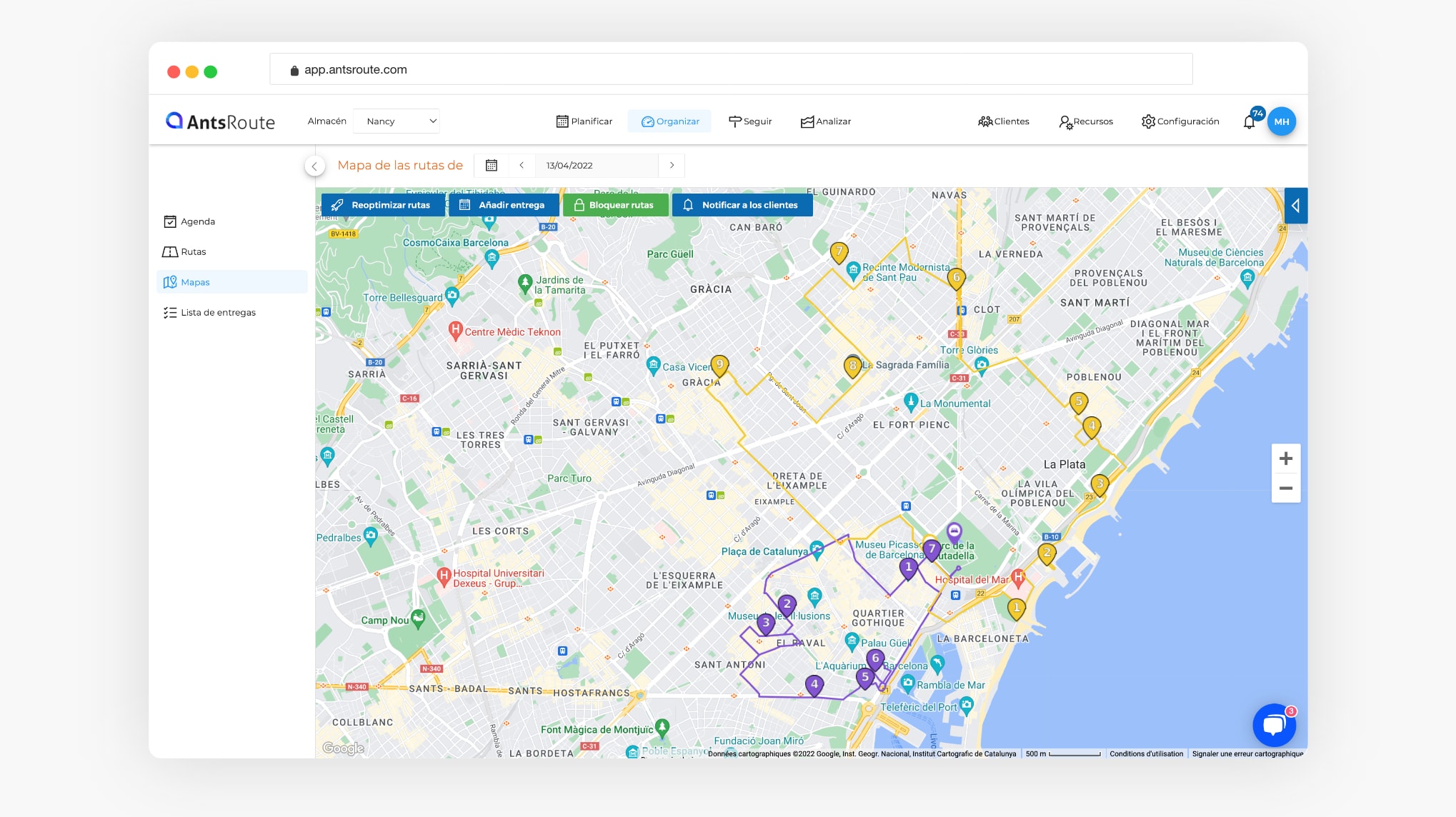The width and height of the screenshot is (1456, 817).
Task: Select yellow route stop 6 marker
Action: coord(956,279)
